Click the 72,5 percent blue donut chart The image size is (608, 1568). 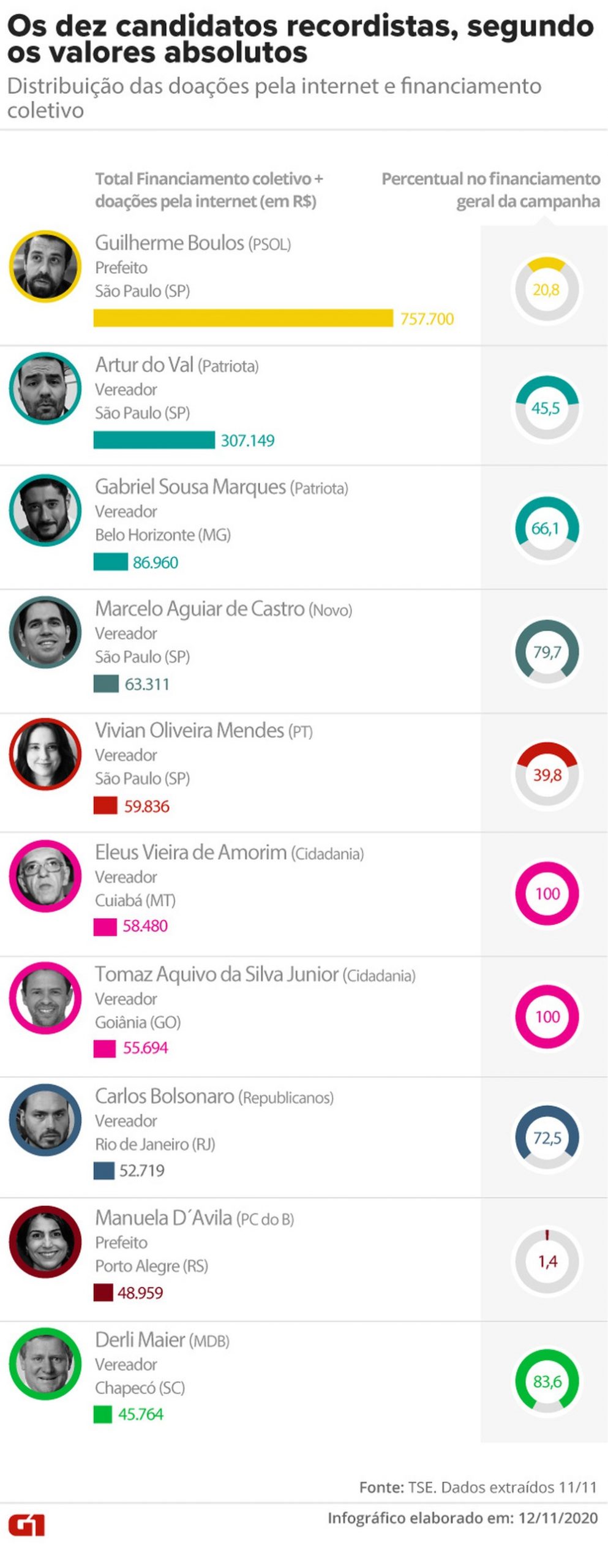[x=547, y=1138]
